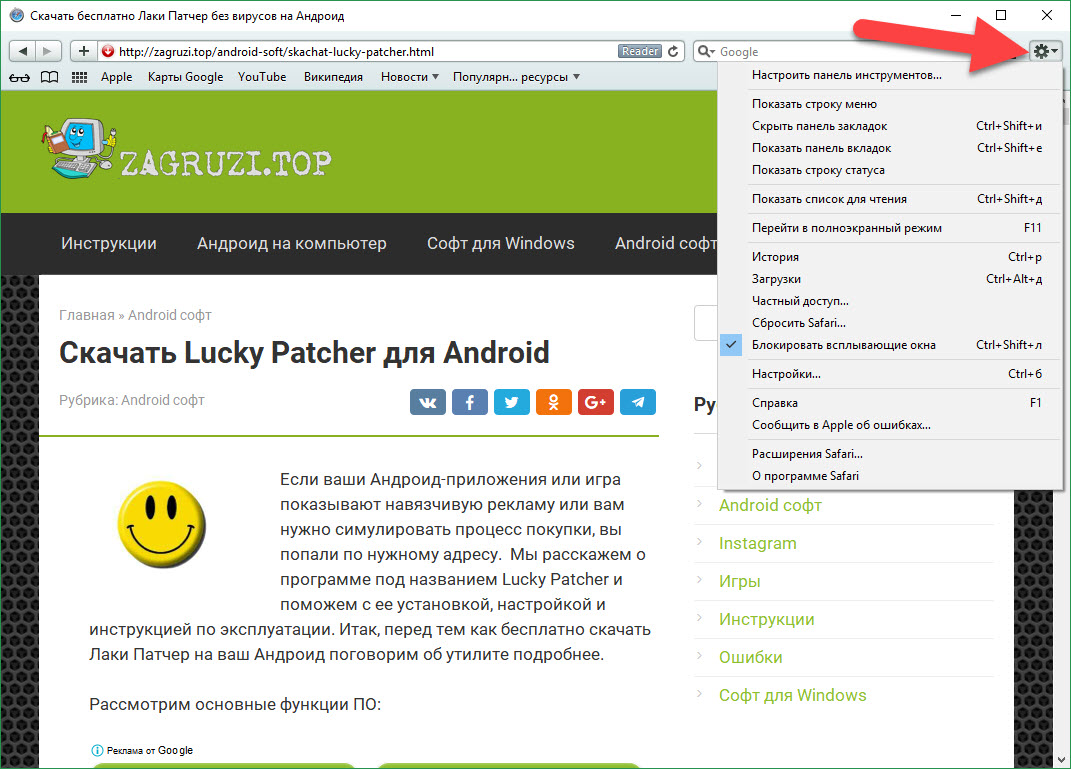
Task: Share via the Telegram icon
Action: pyautogui.click(x=638, y=402)
